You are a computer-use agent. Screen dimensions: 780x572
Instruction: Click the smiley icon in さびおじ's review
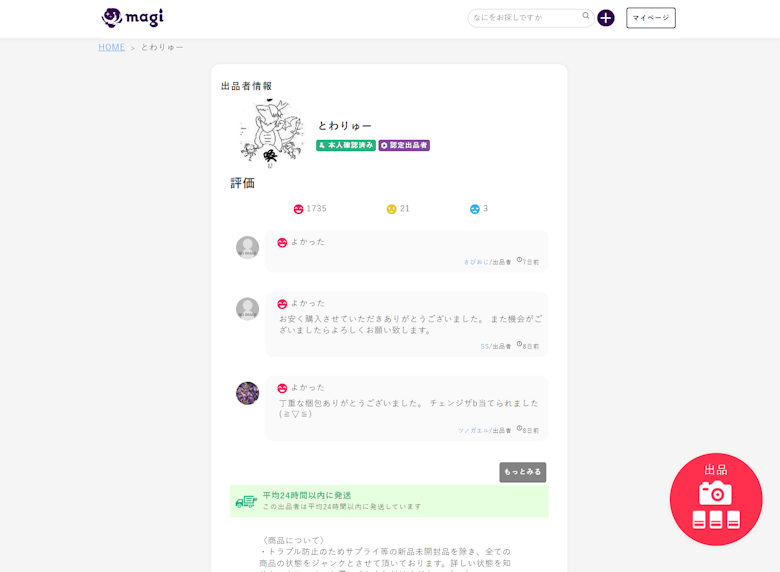pyautogui.click(x=282, y=243)
